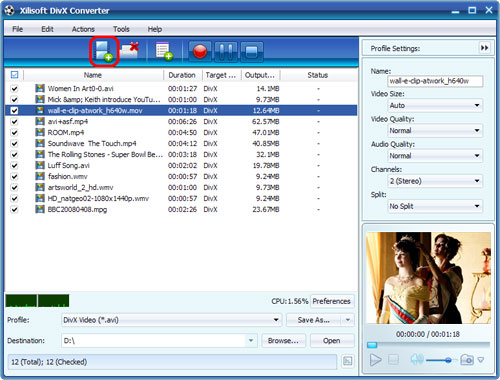
Task: Collapse Profile Settings panel with double-arrow icon
Action: pos(484,48)
